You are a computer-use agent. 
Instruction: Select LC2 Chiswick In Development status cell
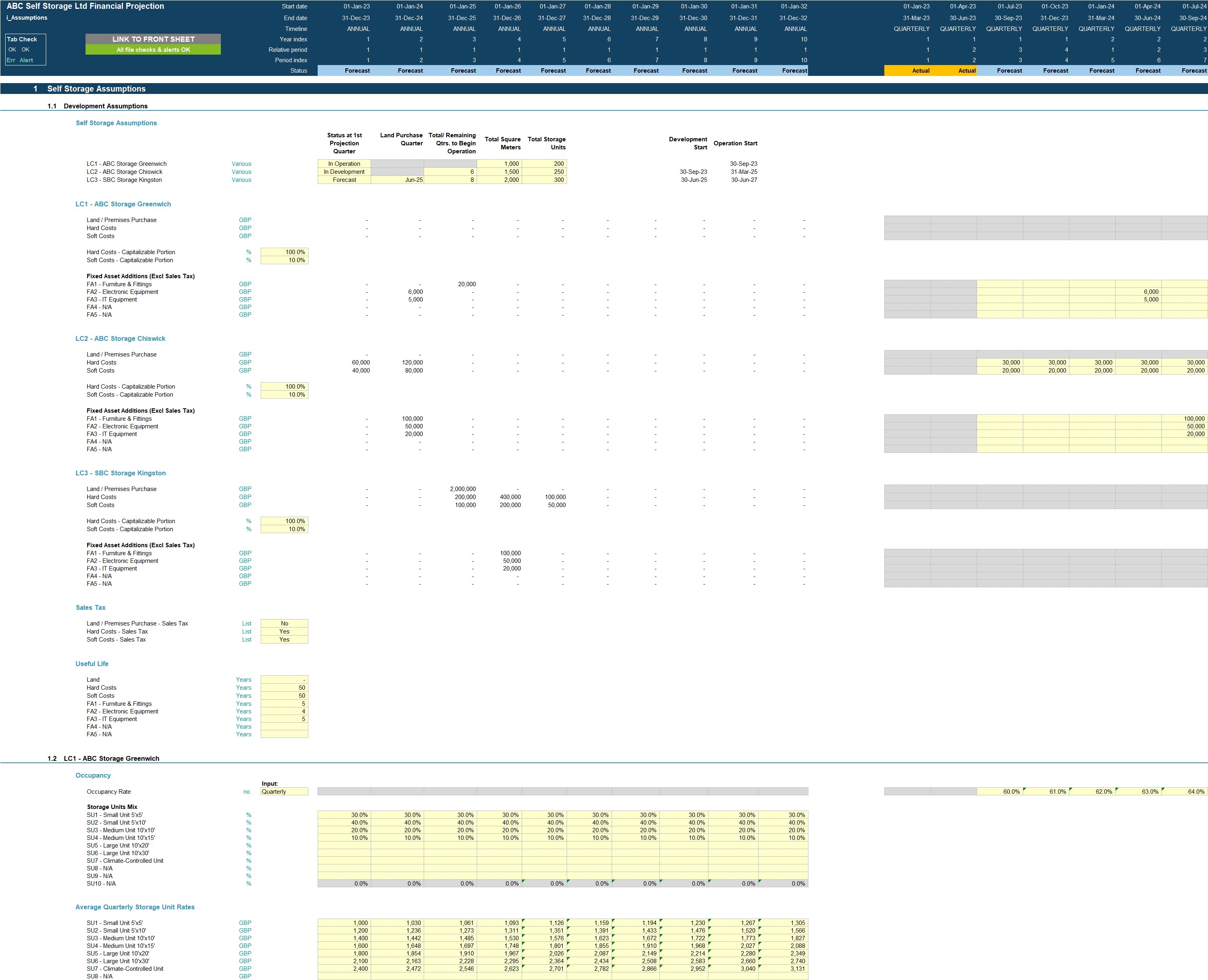coord(344,171)
